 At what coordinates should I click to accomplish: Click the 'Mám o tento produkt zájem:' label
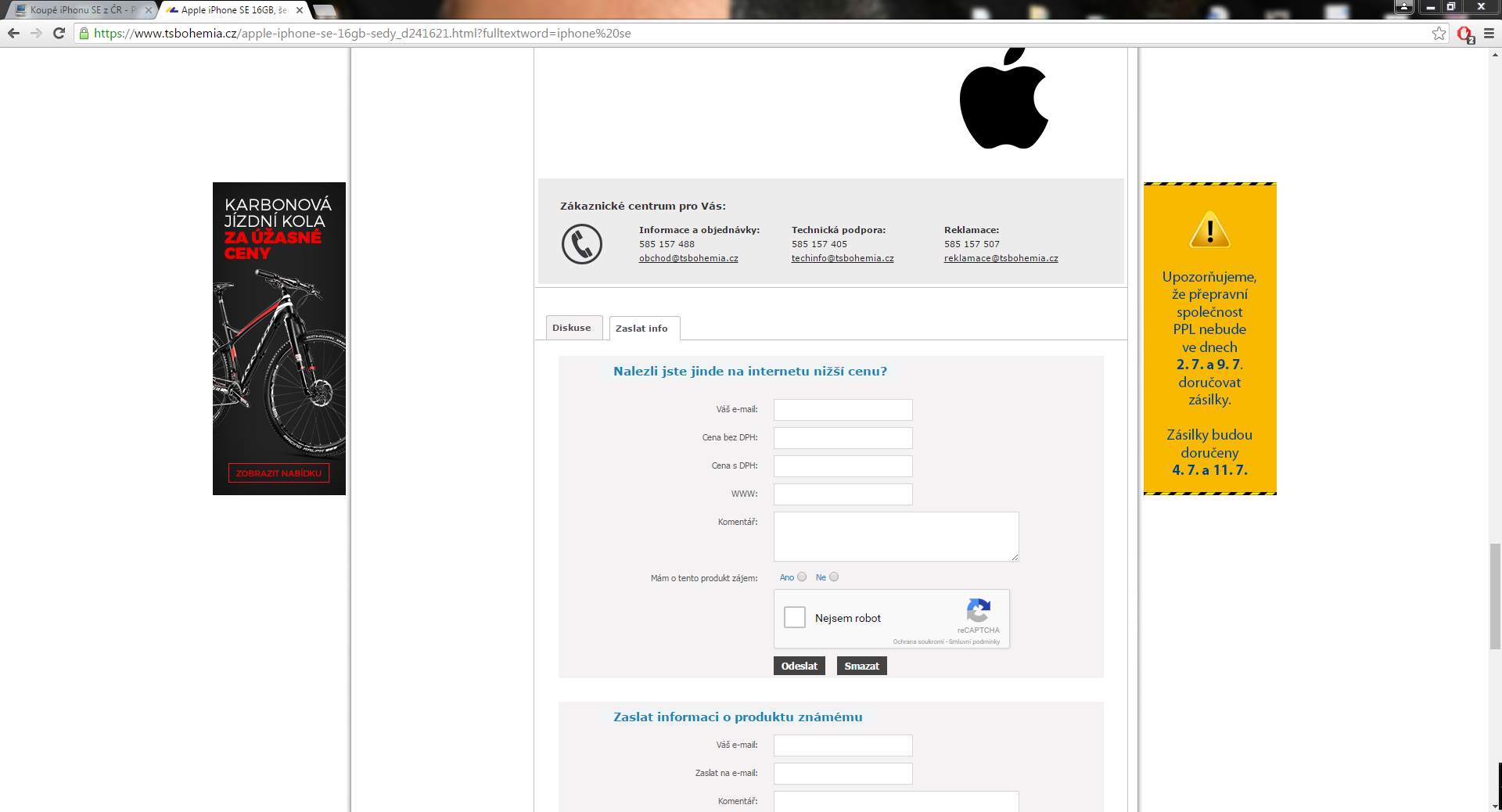[x=704, y=578]
